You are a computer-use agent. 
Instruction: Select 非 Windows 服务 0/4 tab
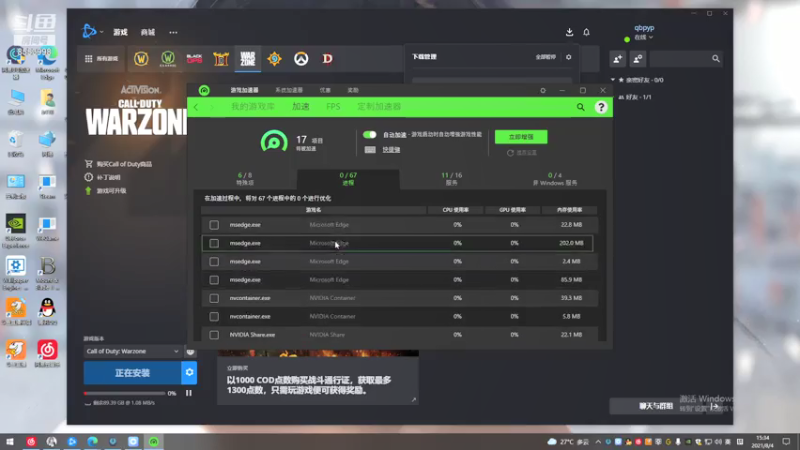555,179
